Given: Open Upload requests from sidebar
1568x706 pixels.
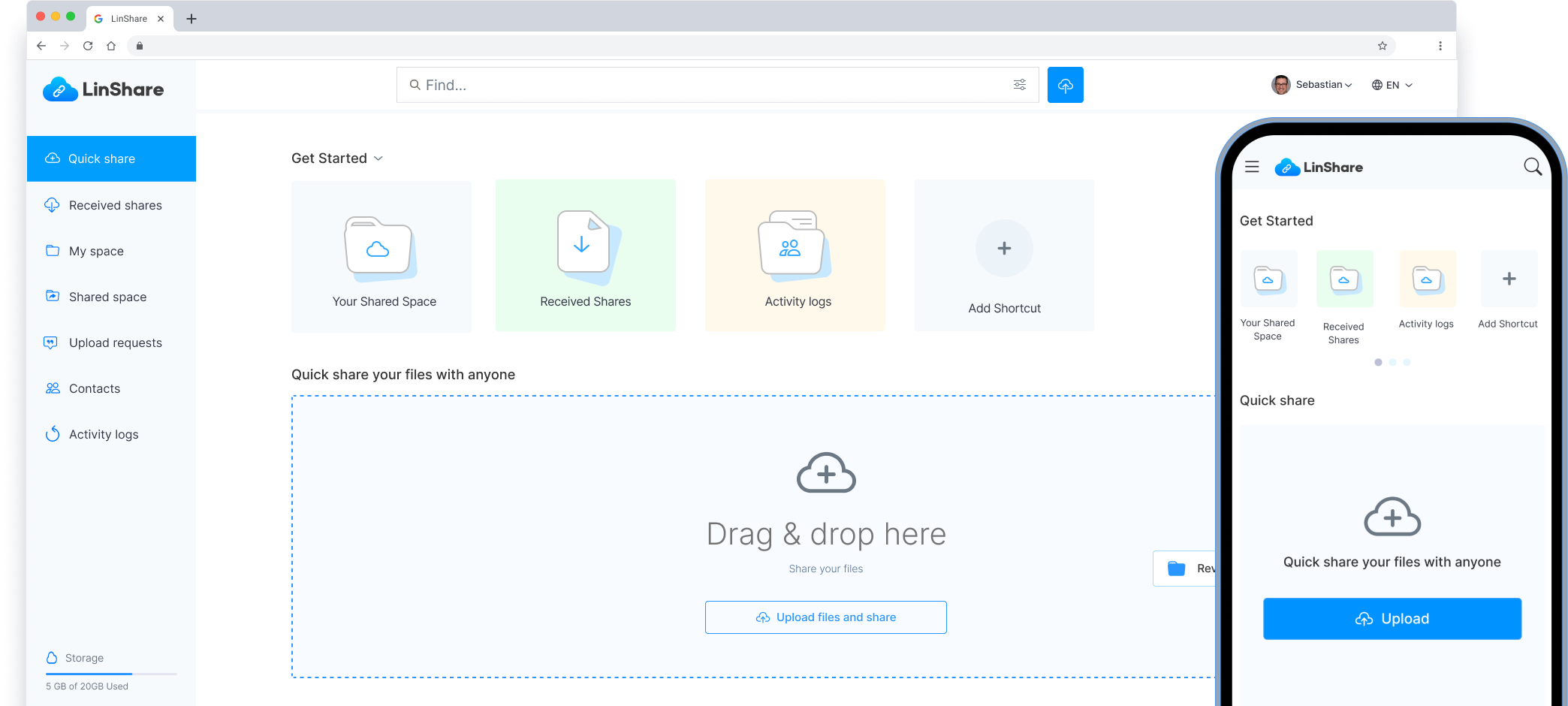Looking at the screenshot, I should coord(115,342).
